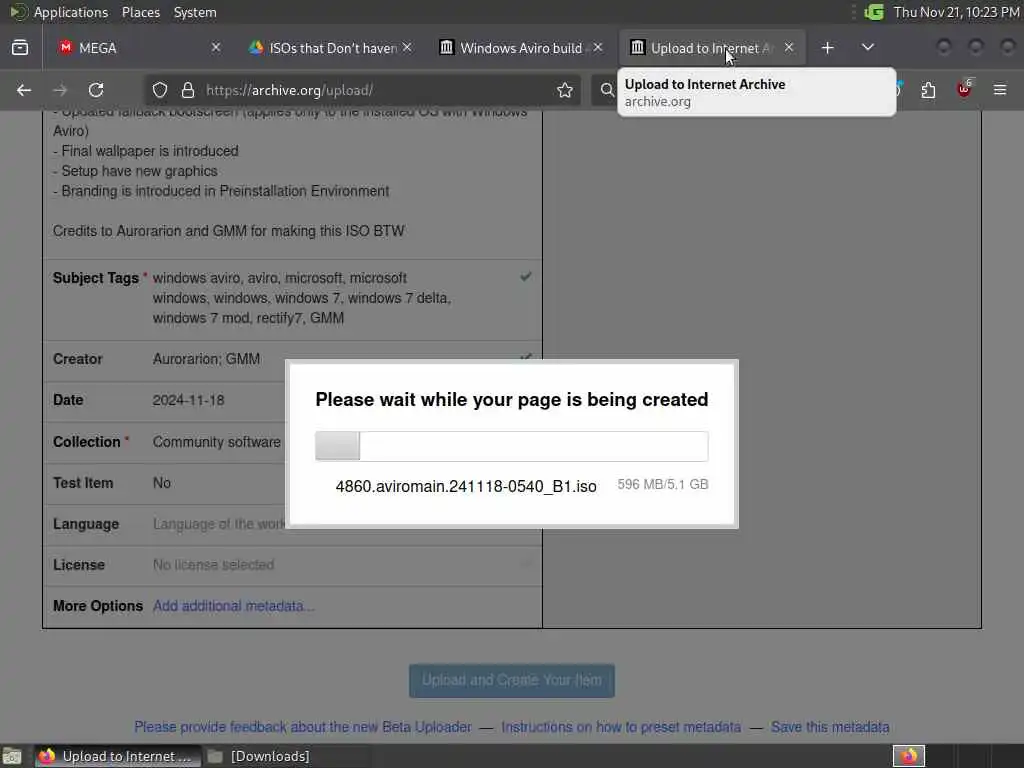Open the Firefox hamburger application menu

click(1000, 90)
